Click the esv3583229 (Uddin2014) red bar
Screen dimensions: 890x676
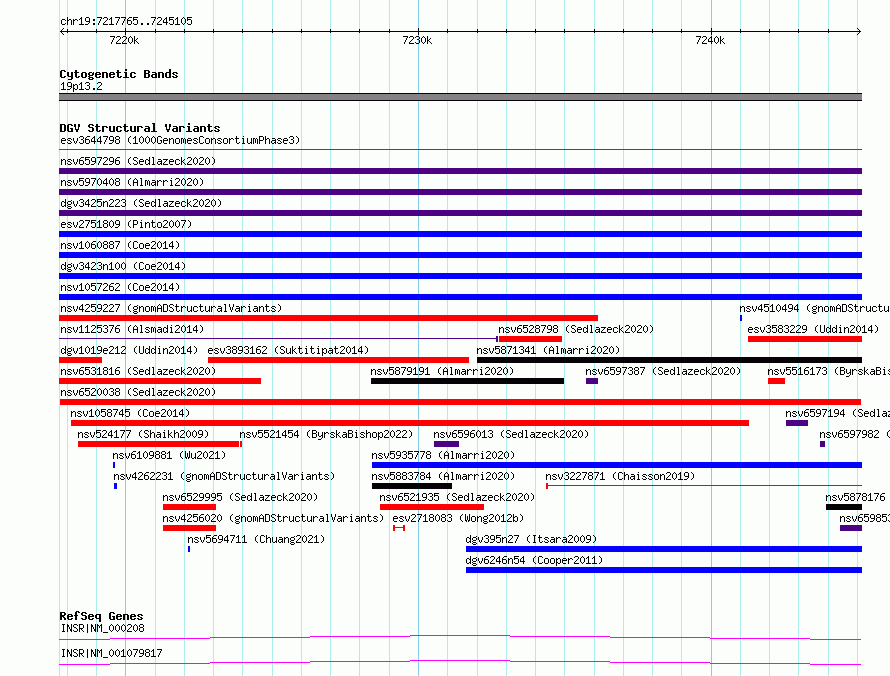click(805, 339)
